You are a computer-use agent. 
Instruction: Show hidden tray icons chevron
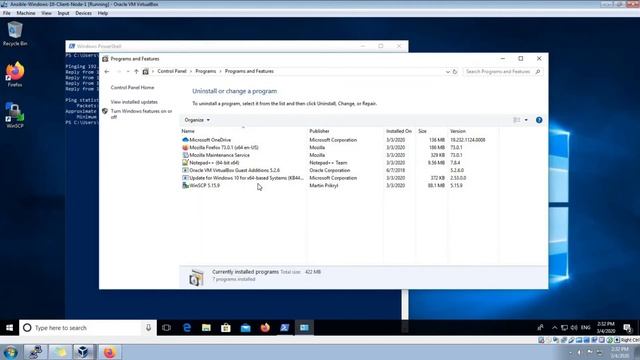[554, 328]
